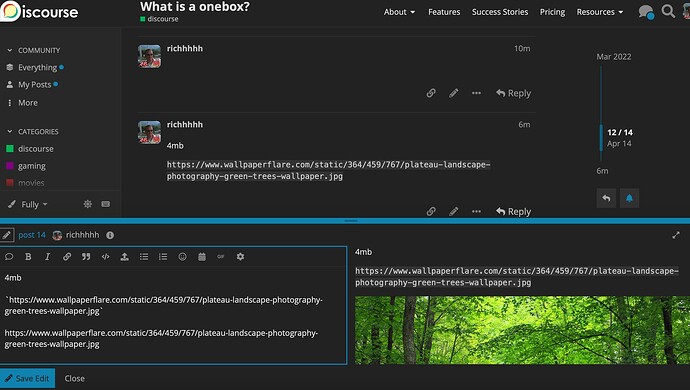The height and width of the screenshot is (390, 690).
Task: Click the GIF toolbar icon
Action: click(221, 257)
